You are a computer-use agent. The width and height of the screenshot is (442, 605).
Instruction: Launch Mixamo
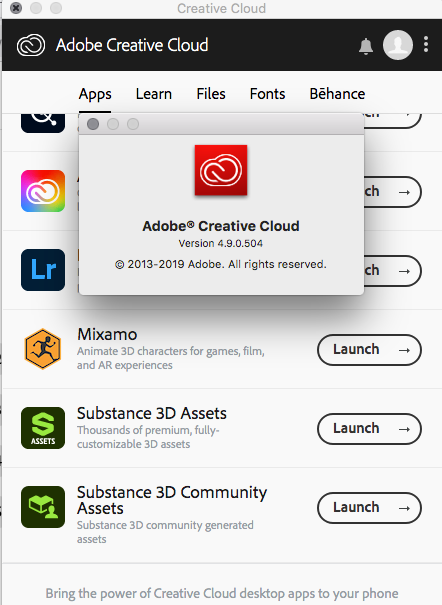pyautogui.click(x=369, y=350)
